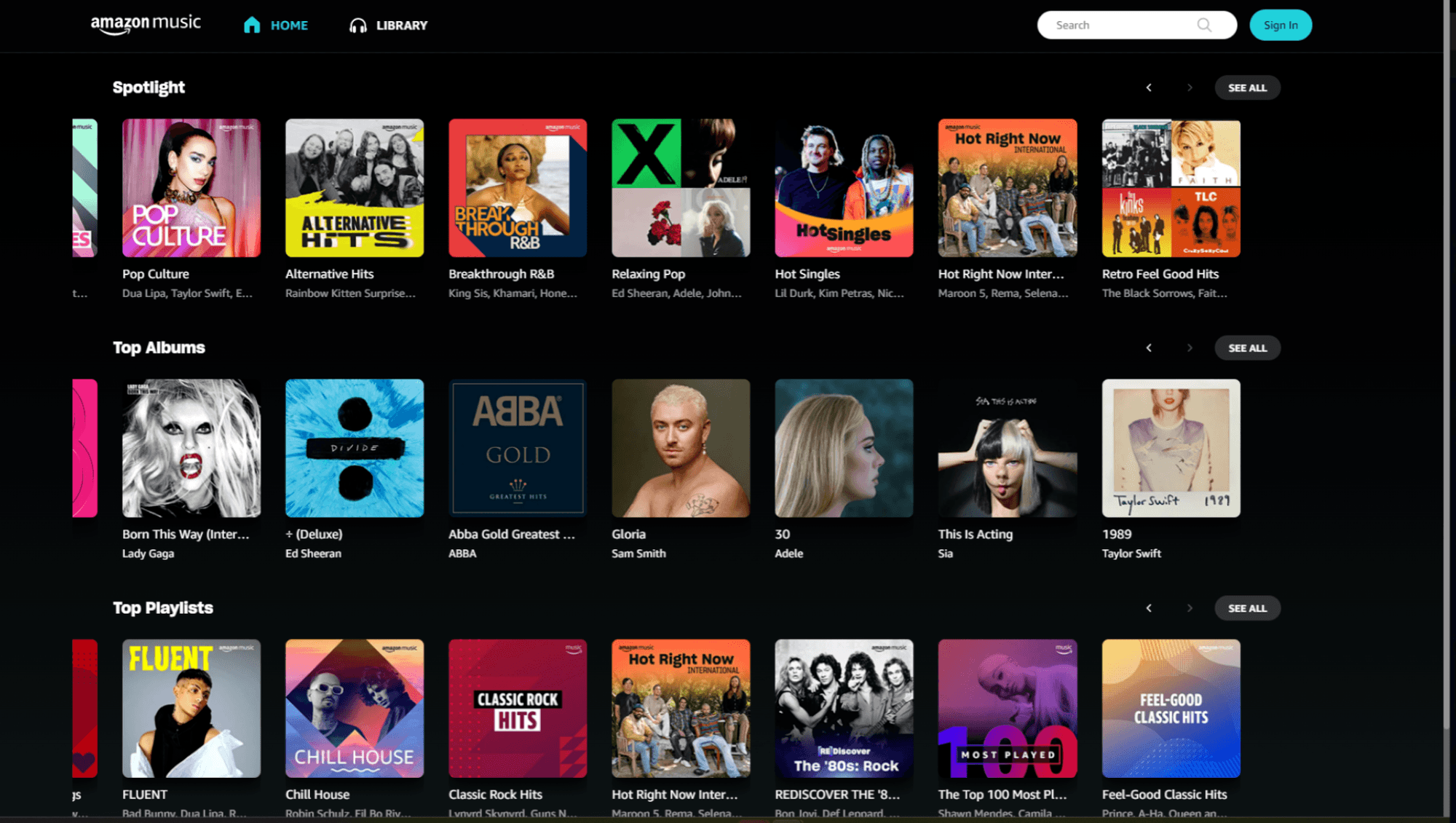The width and height of the screenshot is (1456, 823).
Task: Click the search magnifier icon
Action: (1204, 25)
